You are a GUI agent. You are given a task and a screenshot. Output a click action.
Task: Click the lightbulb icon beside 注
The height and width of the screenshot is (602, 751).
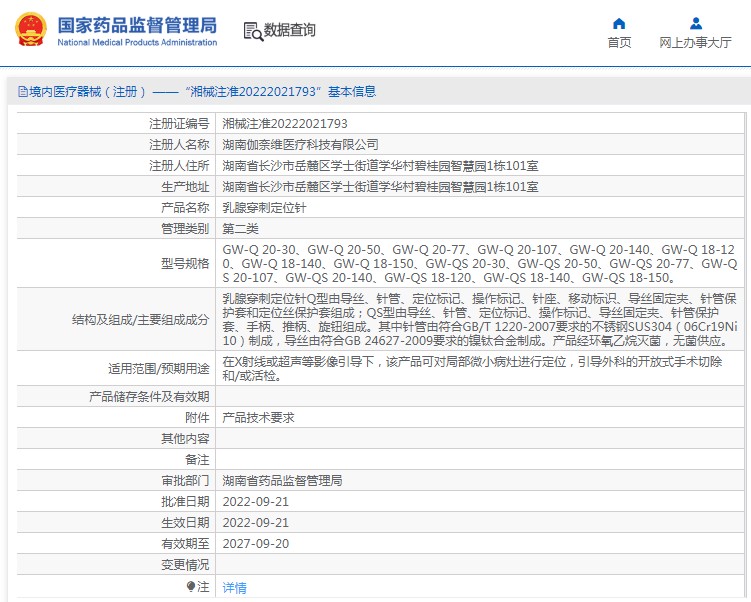coord(191,586)
